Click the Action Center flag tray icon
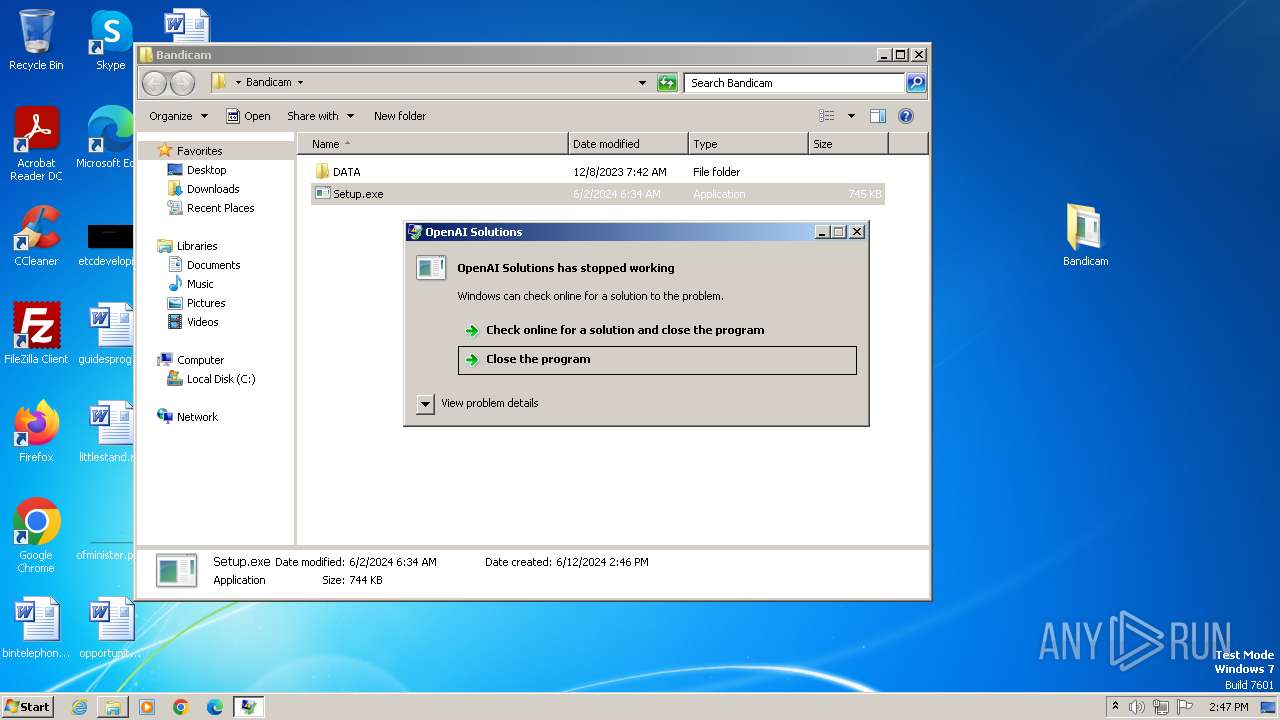 pos(1185,707)
